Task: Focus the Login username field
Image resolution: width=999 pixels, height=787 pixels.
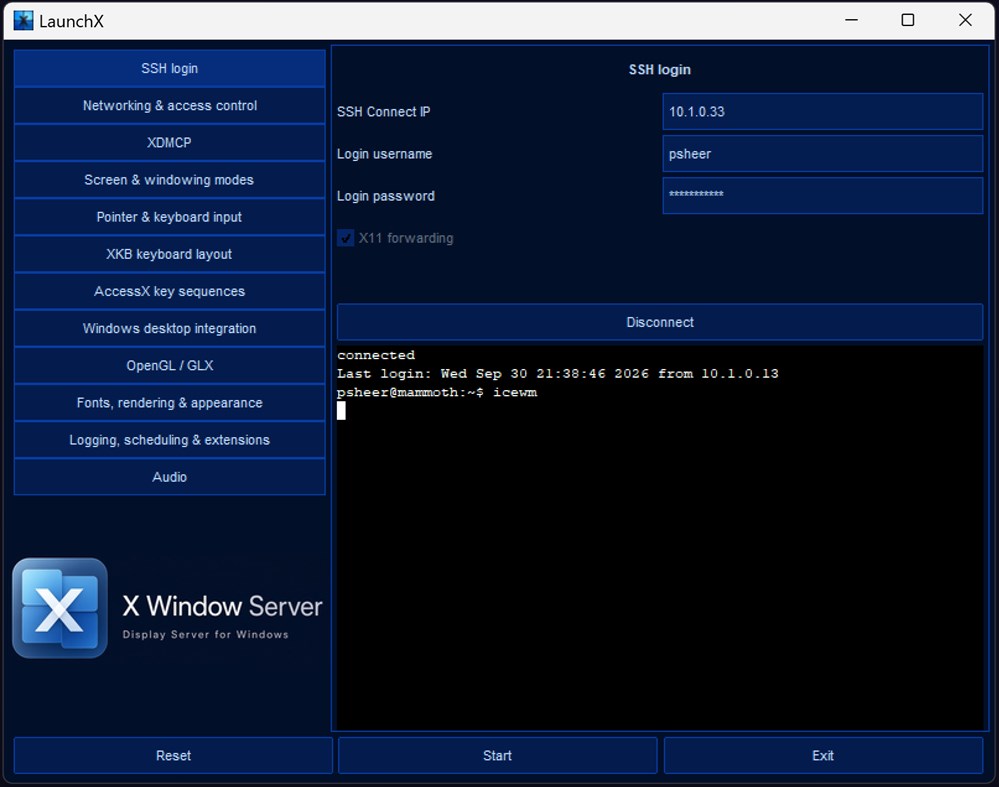Action: (x=823, y=154)
